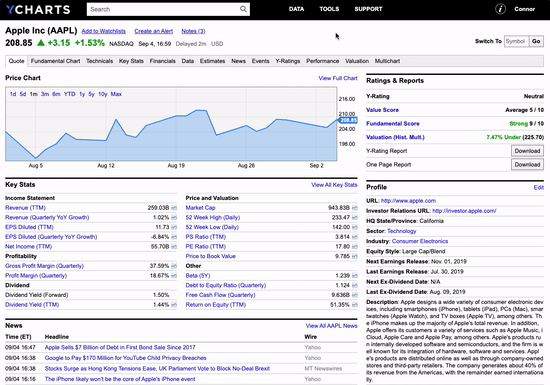Click Create an Alert link

click(154, 31)
